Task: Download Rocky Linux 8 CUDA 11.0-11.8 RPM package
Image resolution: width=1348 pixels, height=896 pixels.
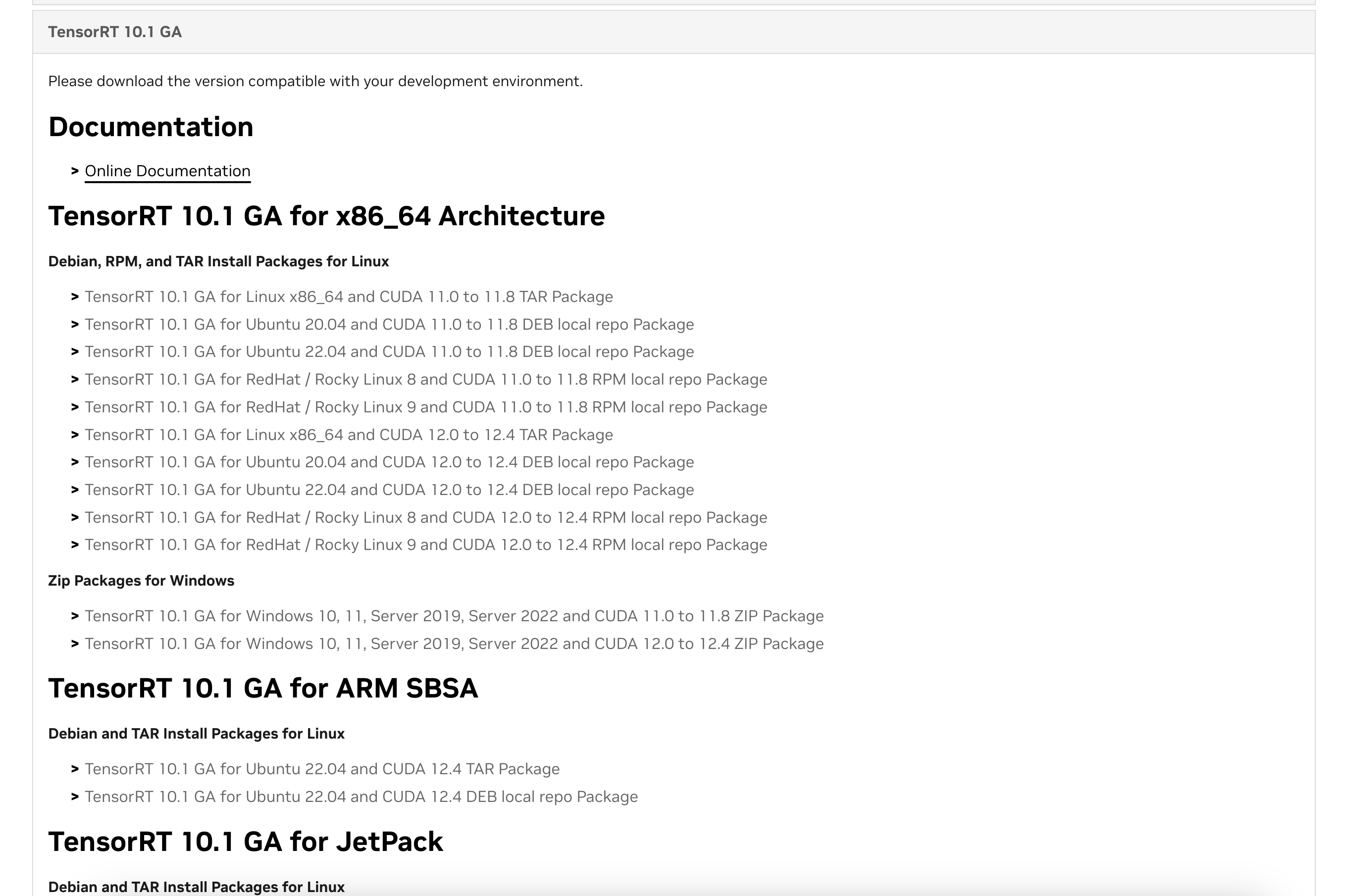Action: tap(425, 379)
